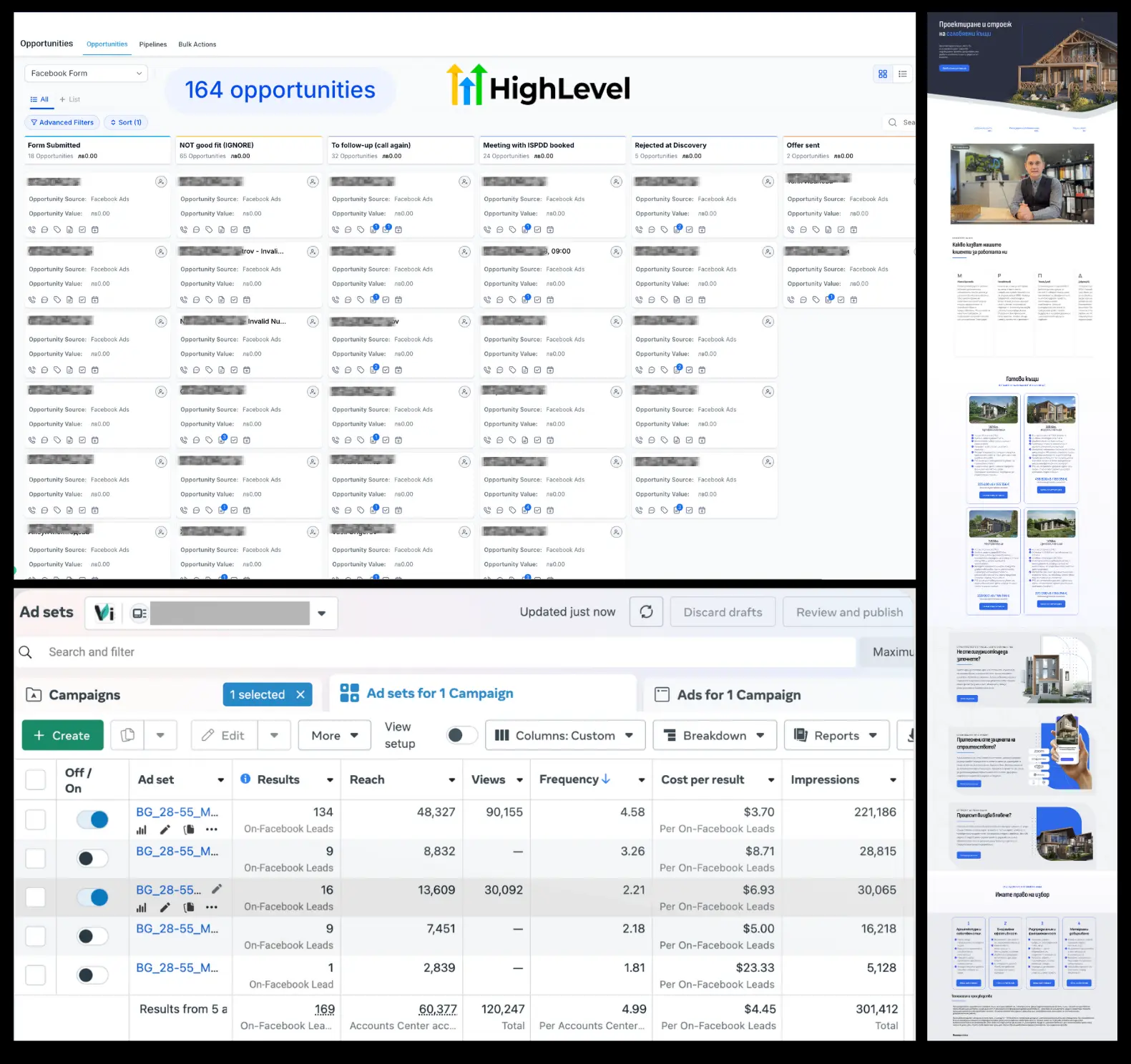Turn off the ad set with 13,609 reach
1131x1064 pixels.
point(93,897)
